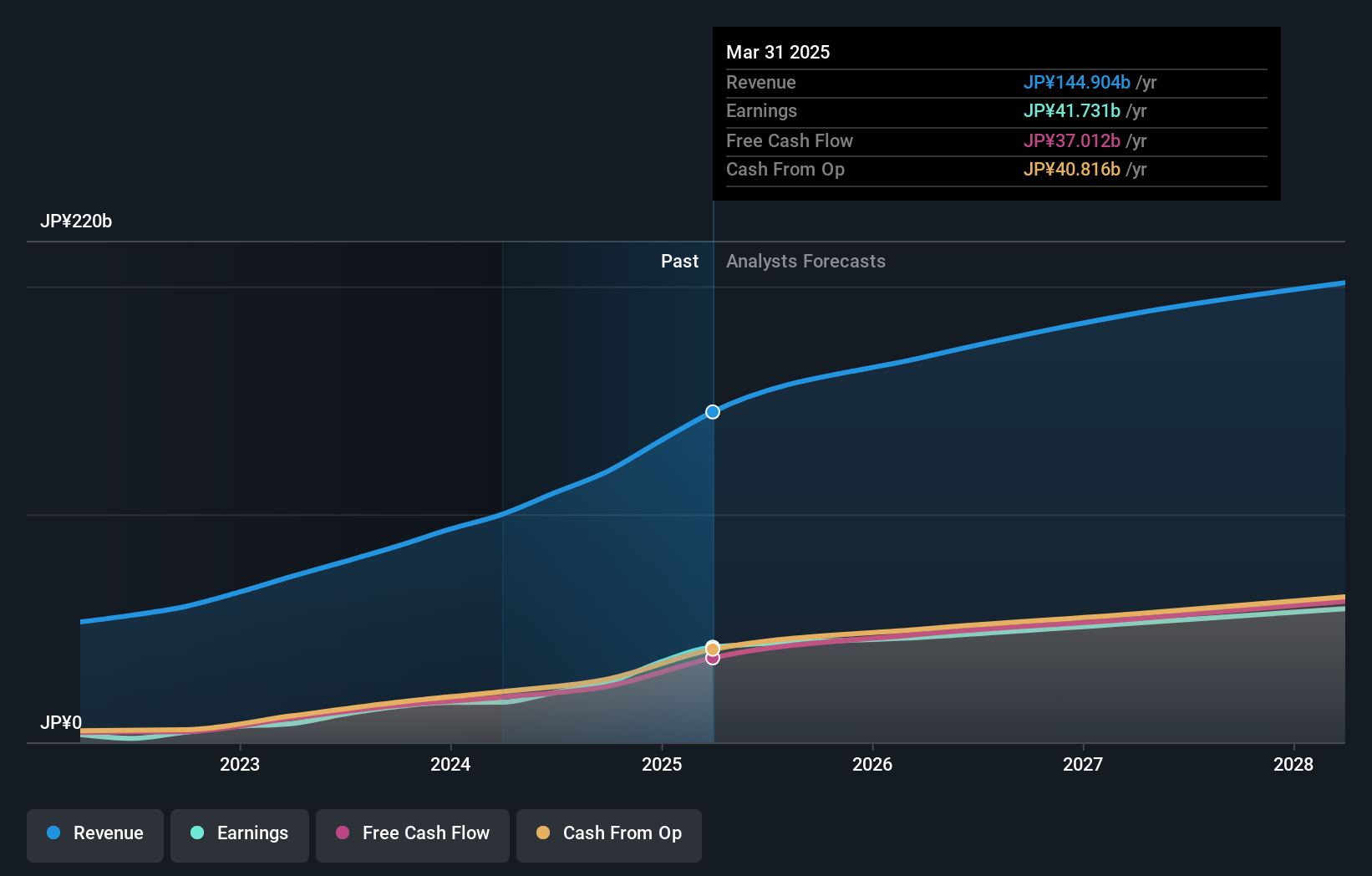Image resolution: width=1372 pixels, height=876 pixels.
Task: Click the Mar 31 2025 tooltip date
Action: pyautogui.click(x=778, y=52)
